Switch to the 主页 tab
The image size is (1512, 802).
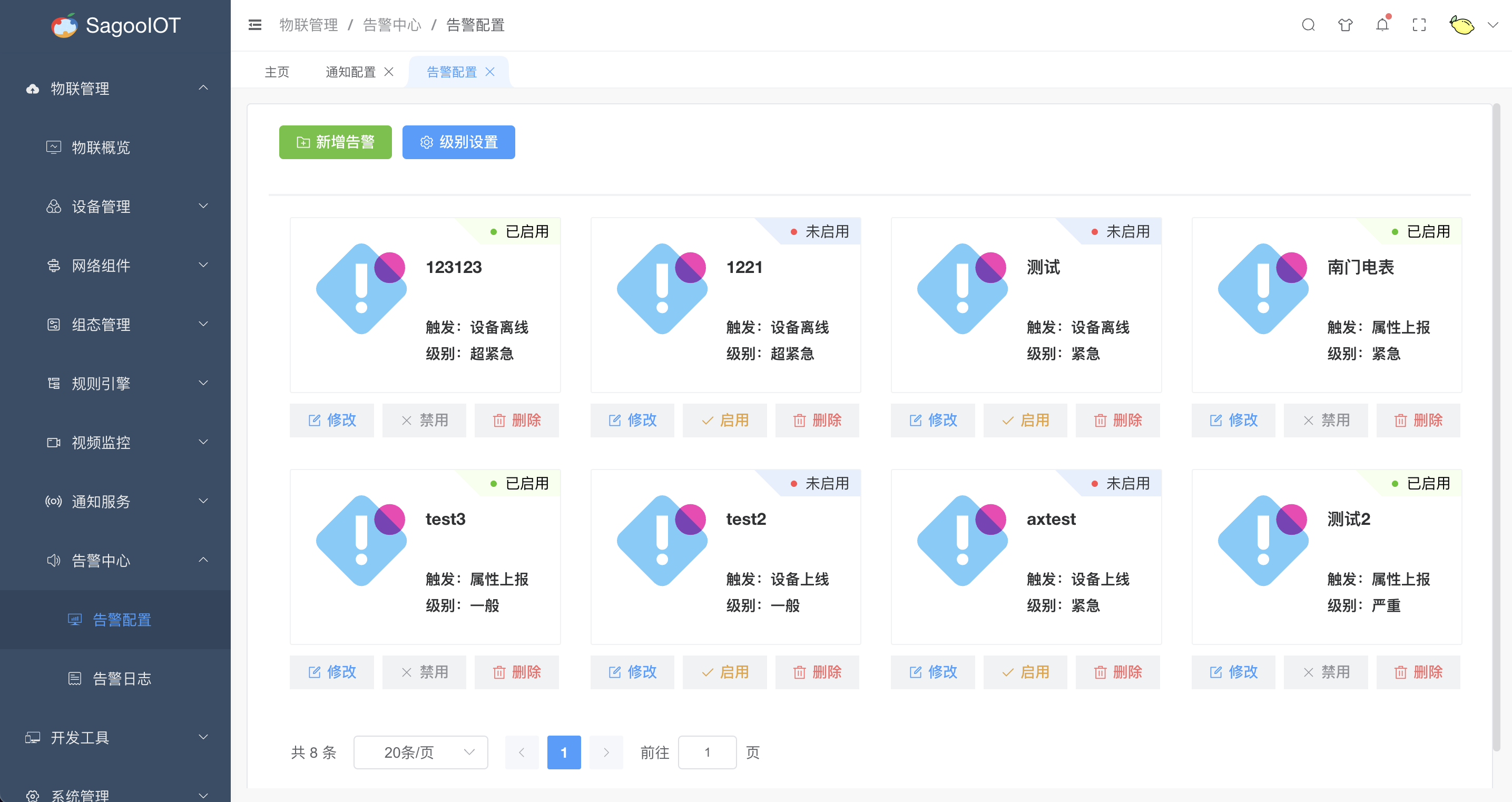point(277,72)
